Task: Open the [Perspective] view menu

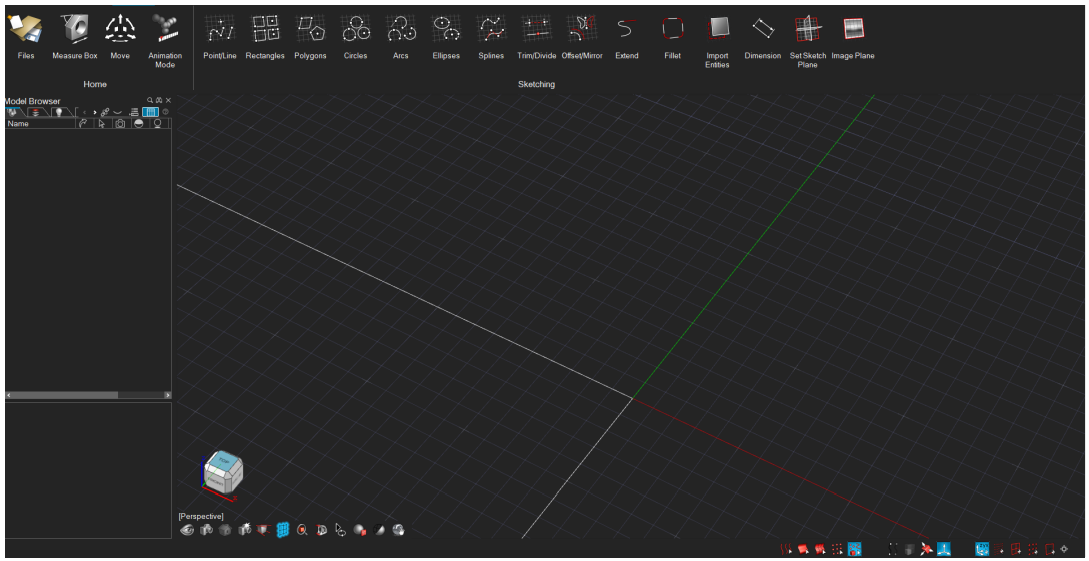Action: click(201, 517)
